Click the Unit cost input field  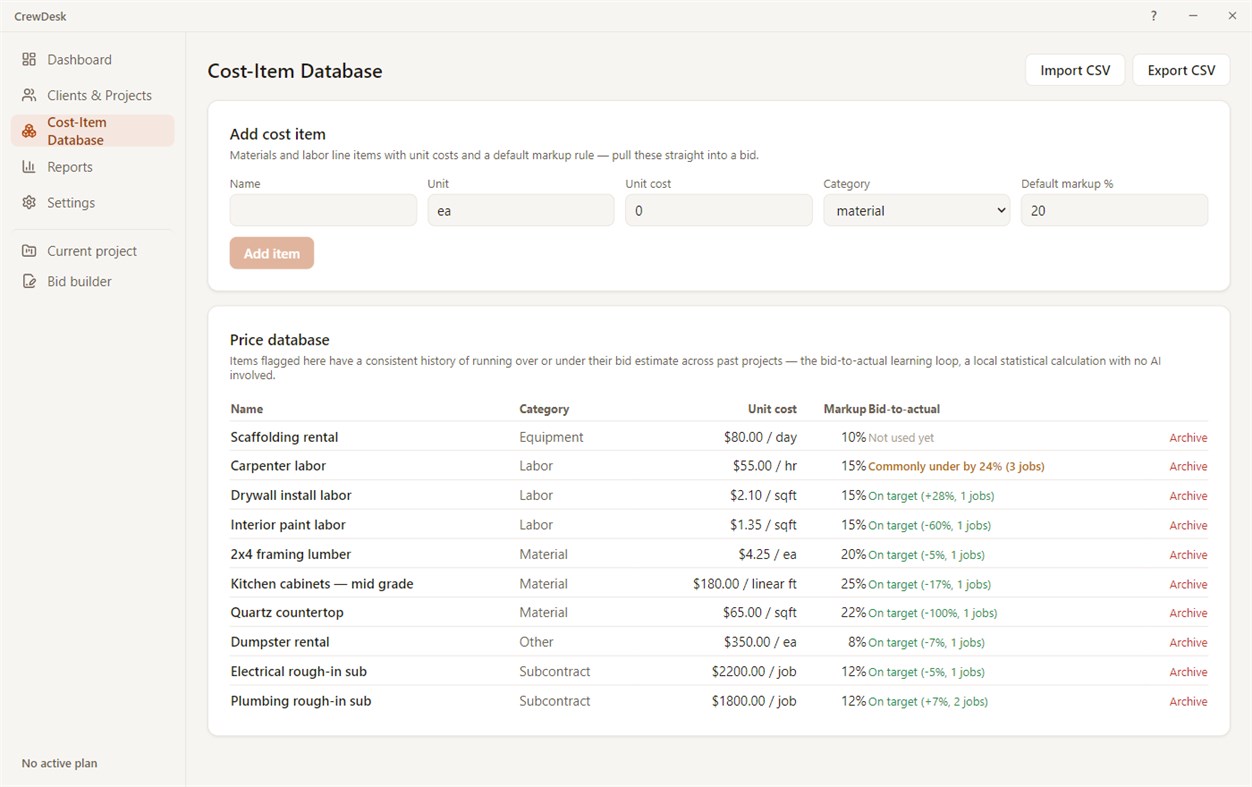point(719,211)
